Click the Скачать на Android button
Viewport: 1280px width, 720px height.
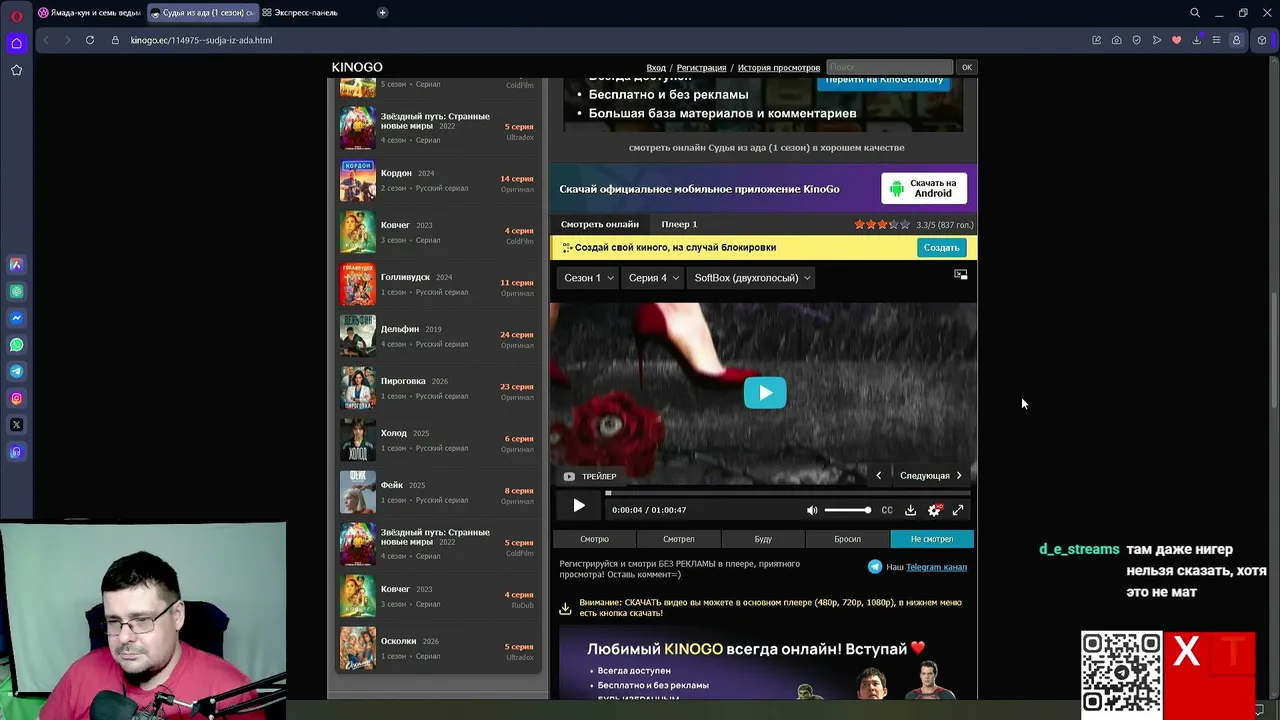924,188
